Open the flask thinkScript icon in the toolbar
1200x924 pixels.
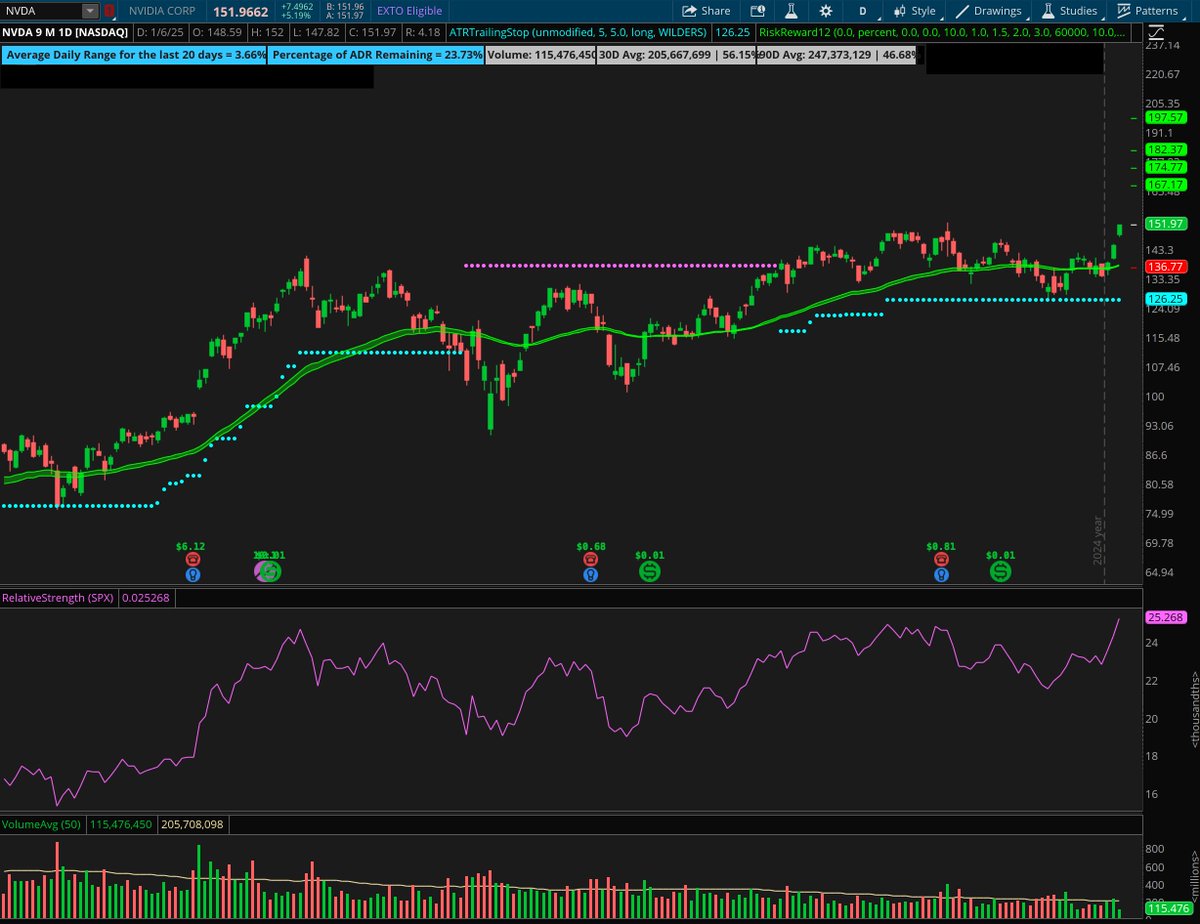click(x=790, y=11)
